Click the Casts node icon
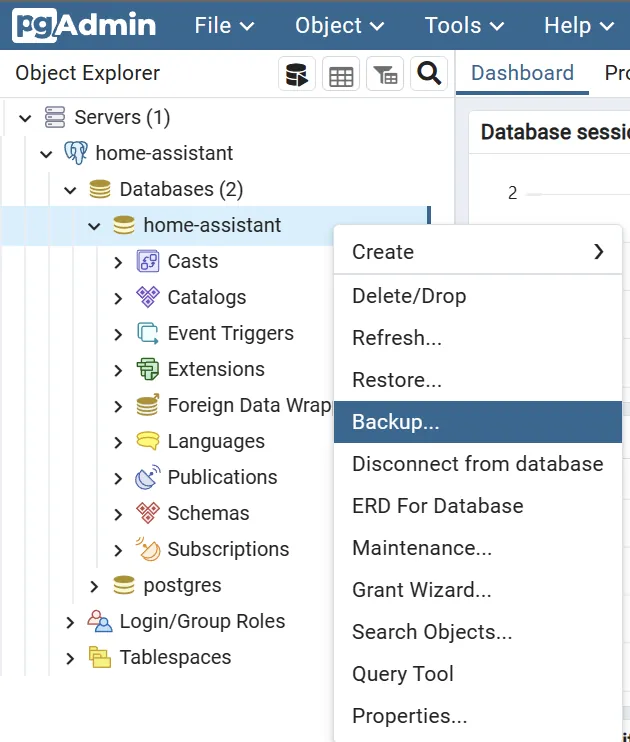Screen dimensions: 630x742 coord(148,261)
